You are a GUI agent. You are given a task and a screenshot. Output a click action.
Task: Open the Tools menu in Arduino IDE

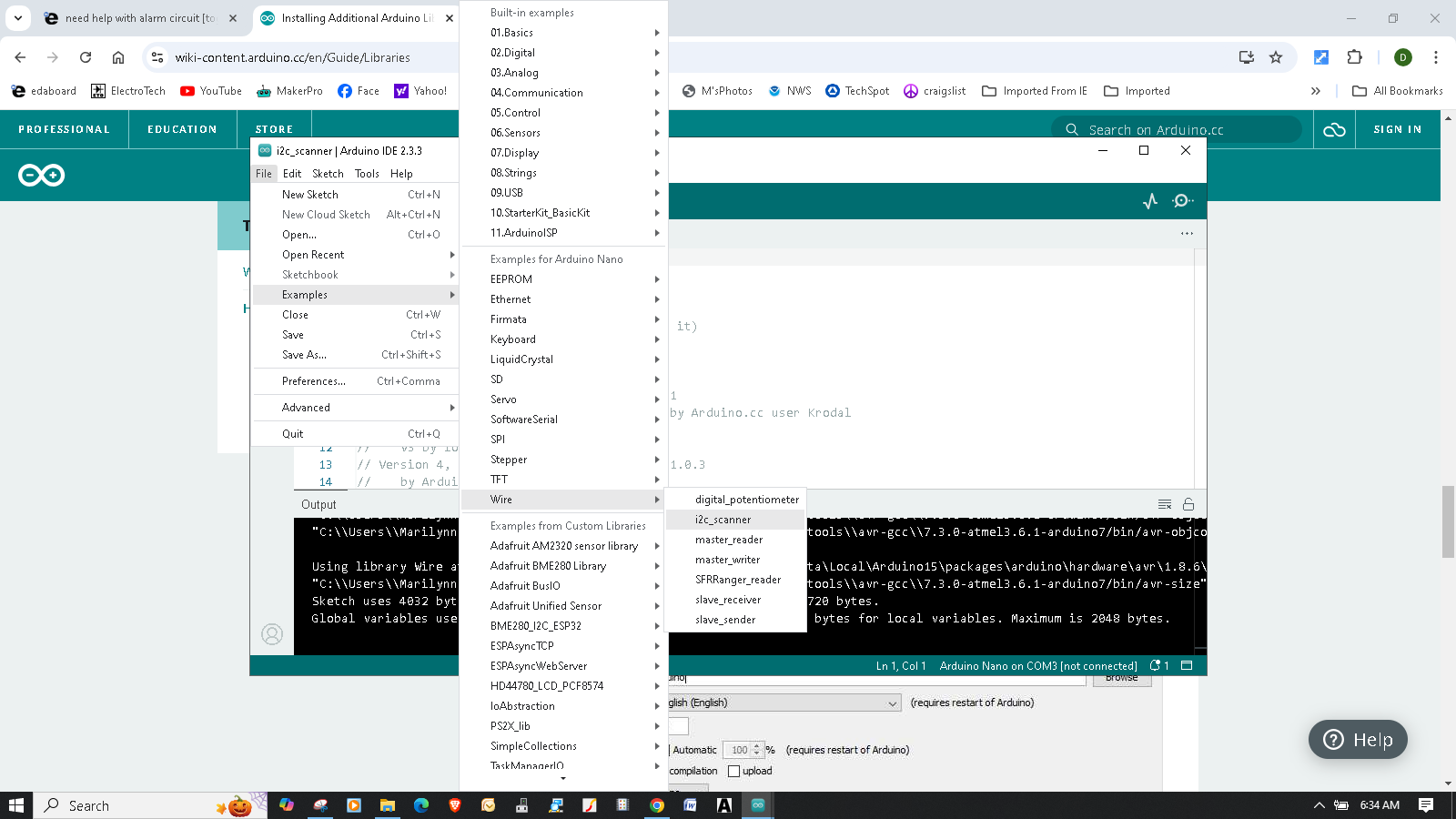point(367,174)
